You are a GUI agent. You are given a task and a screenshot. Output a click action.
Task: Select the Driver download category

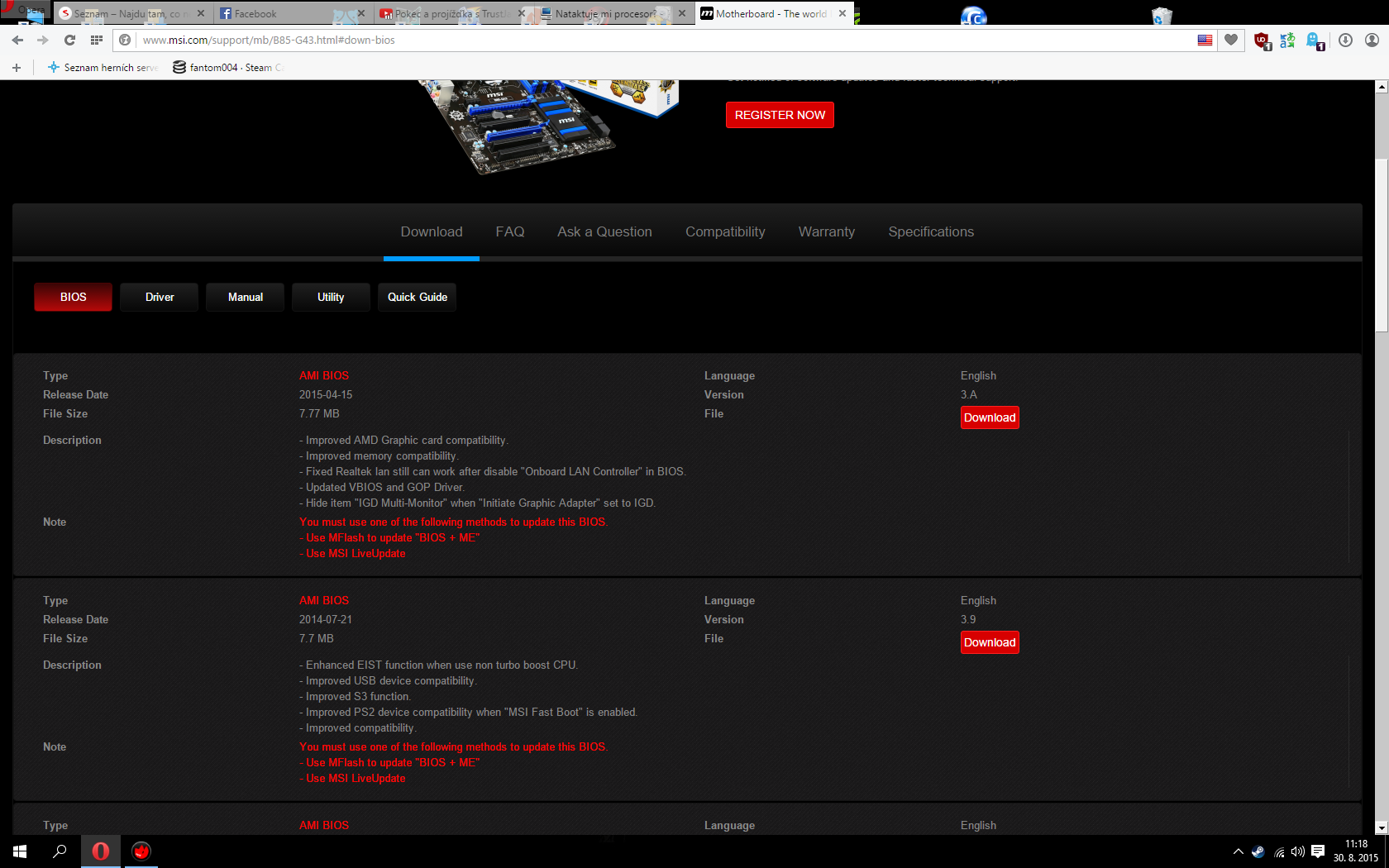pos(160,297)
